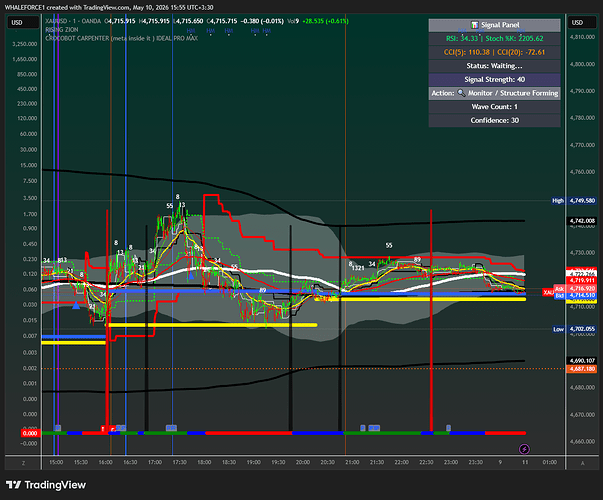
Task: Click the Bid 4,714.510 price label
Action: [575, 295]
